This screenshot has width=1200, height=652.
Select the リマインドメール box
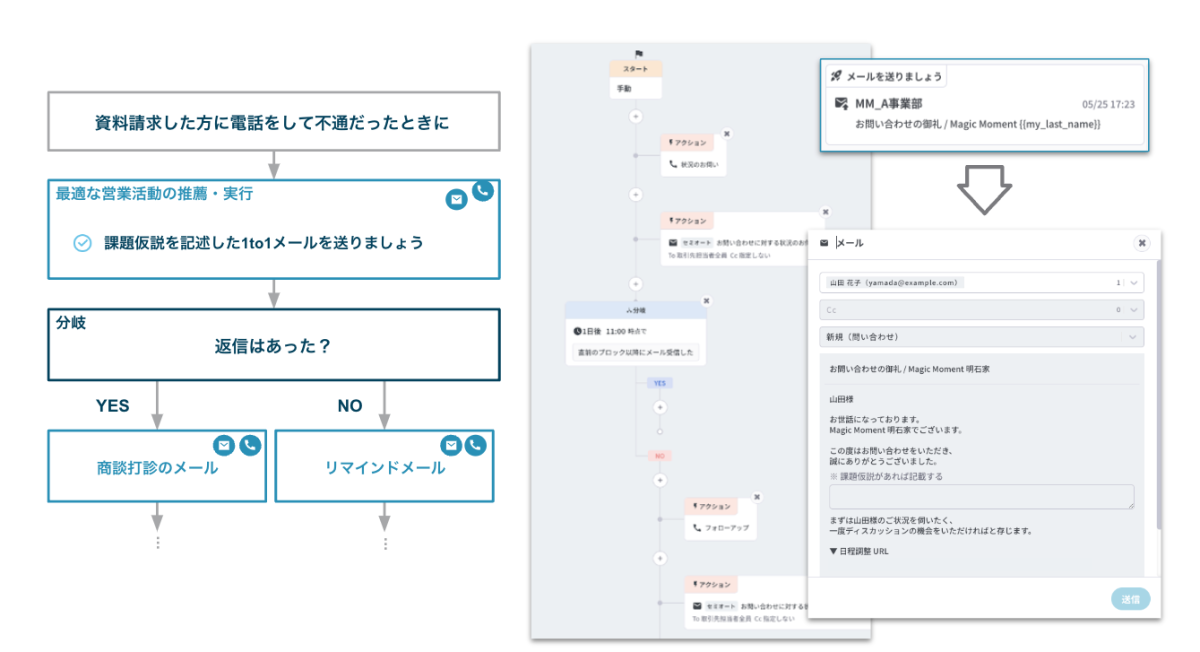(x=384, y=466)
